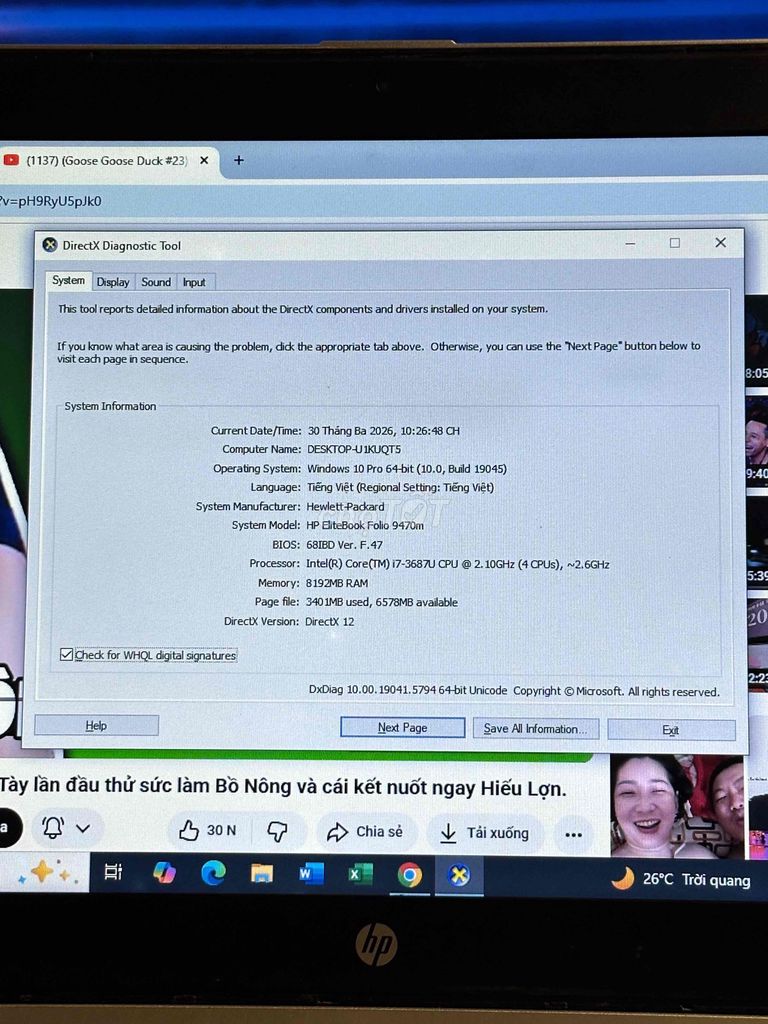Launch Word from the taskbar

point(311,875)
